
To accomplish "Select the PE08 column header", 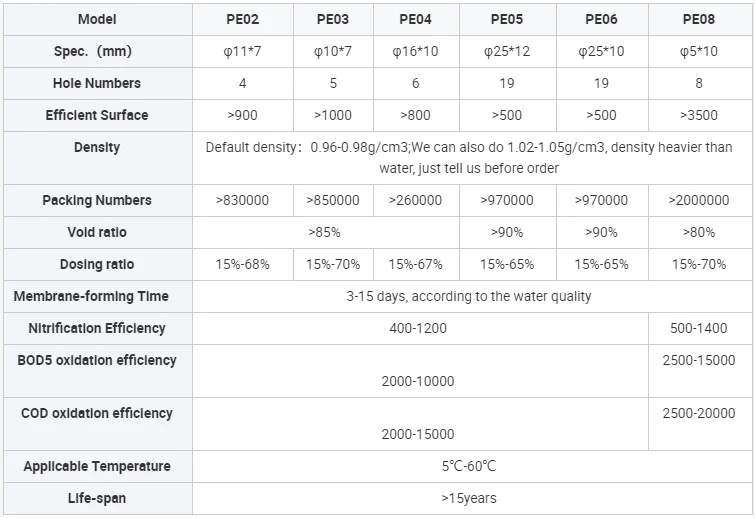I will 699,19.
